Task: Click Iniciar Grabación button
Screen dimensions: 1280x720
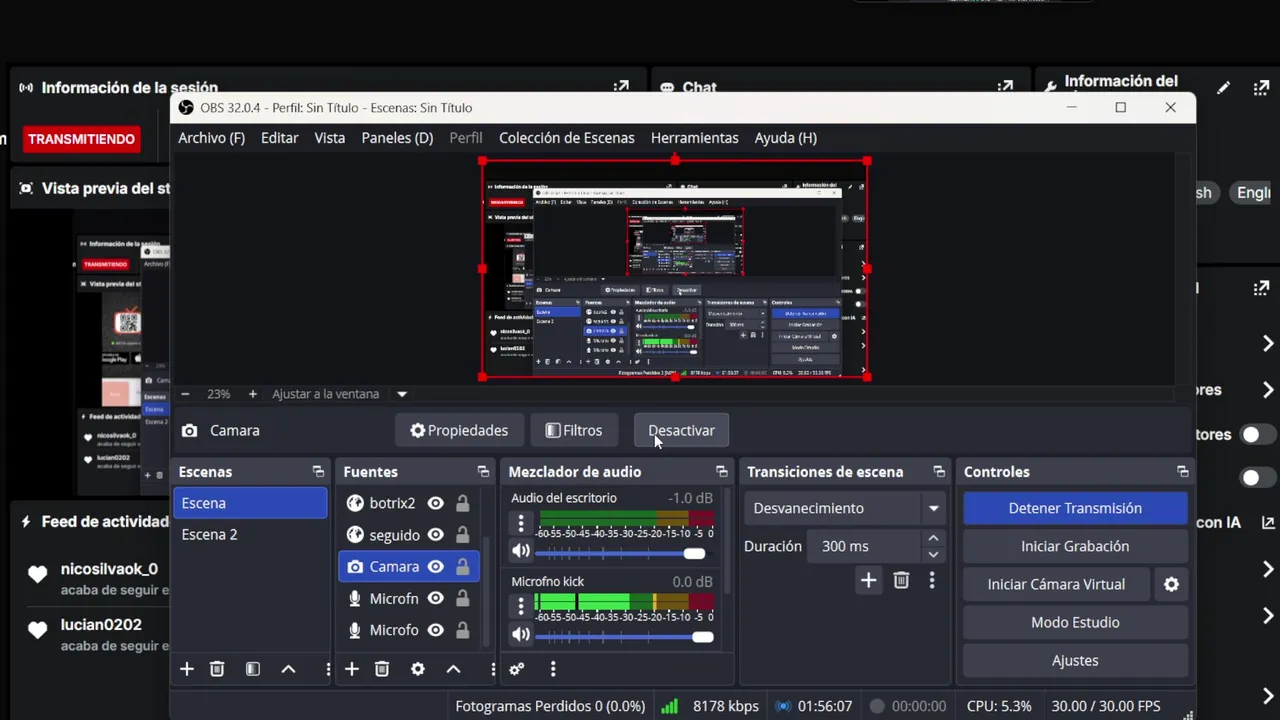Action: [x=1075, y=546]
